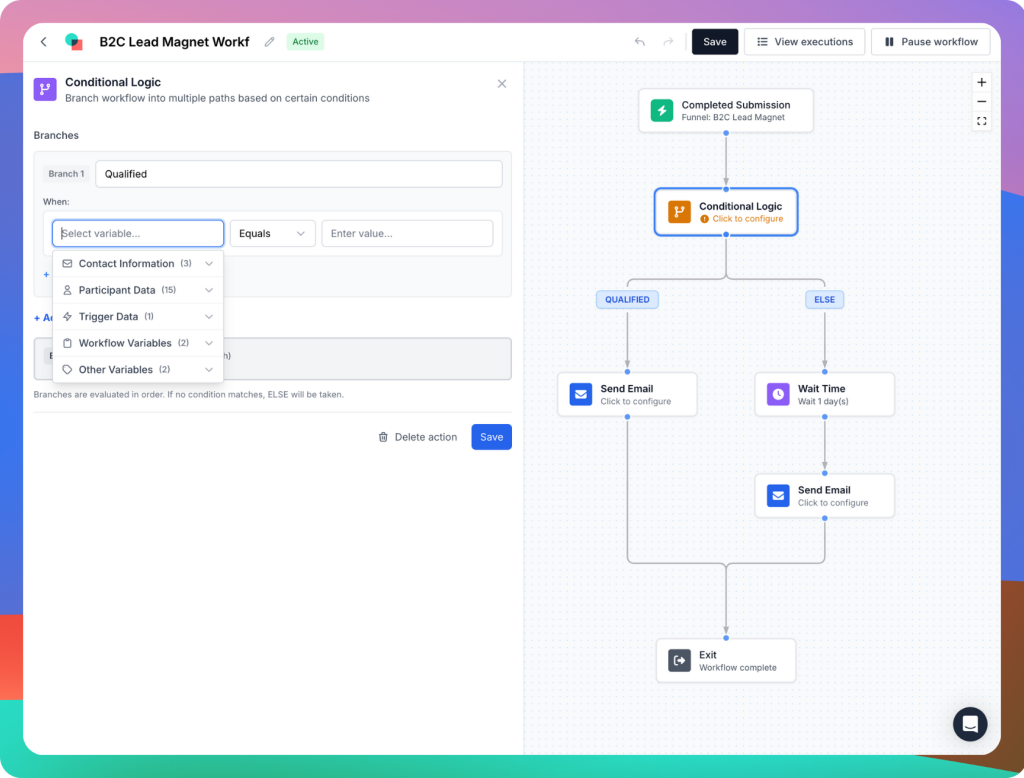Click Pause workflow

tap(931, 41)
